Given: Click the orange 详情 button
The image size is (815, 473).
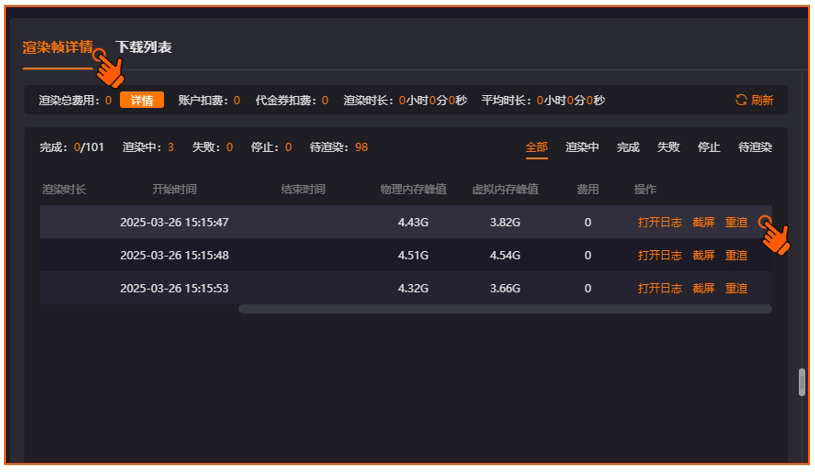Looking at the screenshot, I should click(x=141, y=100).
